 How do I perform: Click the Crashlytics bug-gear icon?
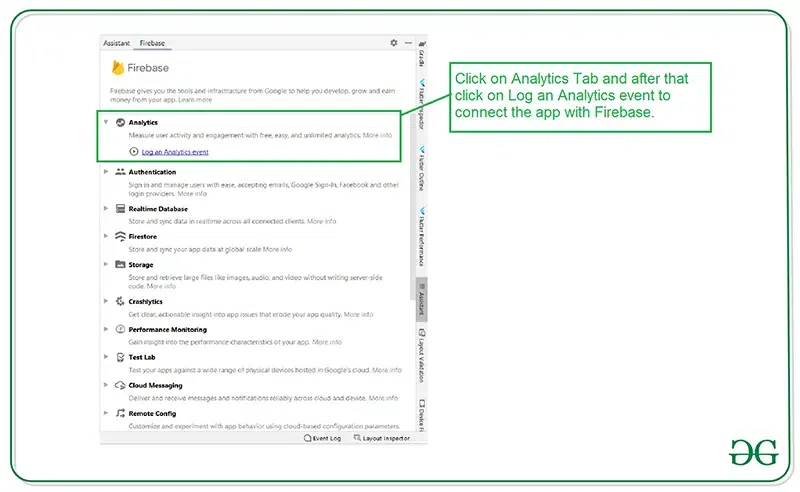[120, 301]
